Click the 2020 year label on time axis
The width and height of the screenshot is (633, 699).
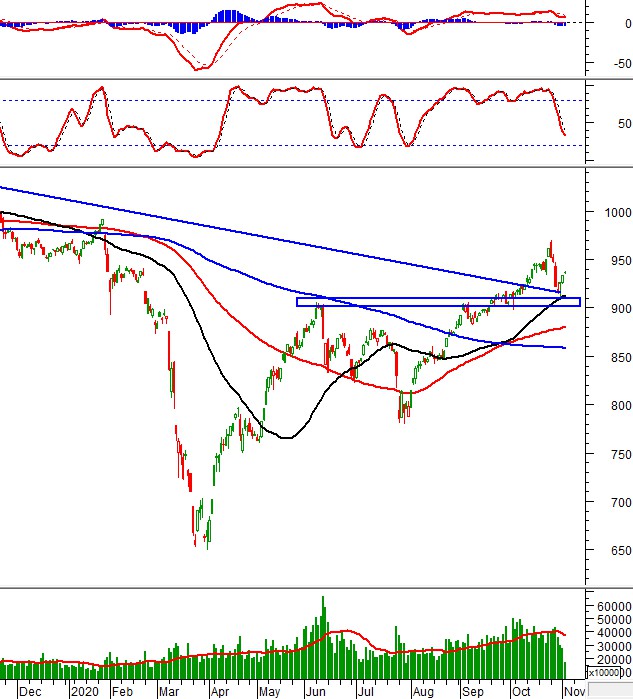click(x=84, y=691)
